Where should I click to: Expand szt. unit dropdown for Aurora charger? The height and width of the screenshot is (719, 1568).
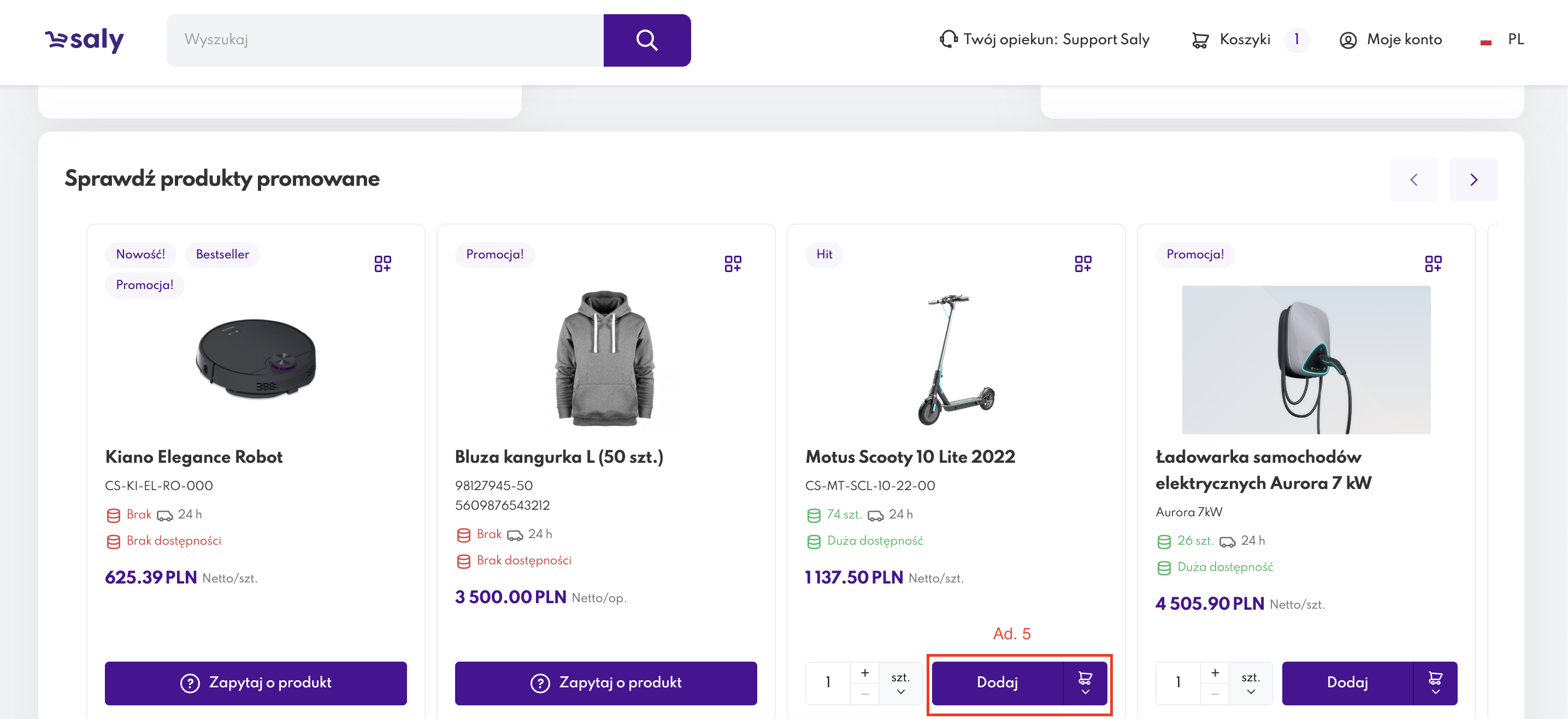[x=1250, y=683]
